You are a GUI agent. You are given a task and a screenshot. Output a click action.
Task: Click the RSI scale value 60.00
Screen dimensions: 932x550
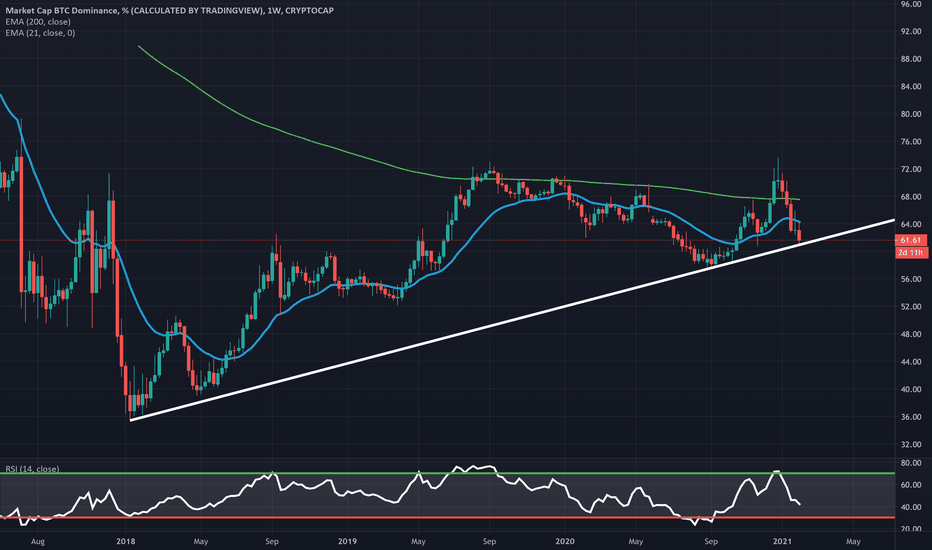pos(911,485)
